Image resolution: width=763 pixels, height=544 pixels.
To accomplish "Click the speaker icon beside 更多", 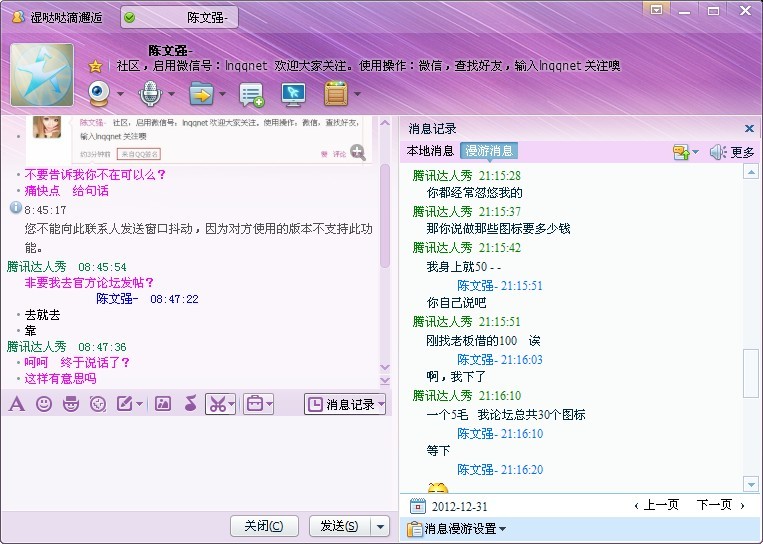I will point(717,152).
